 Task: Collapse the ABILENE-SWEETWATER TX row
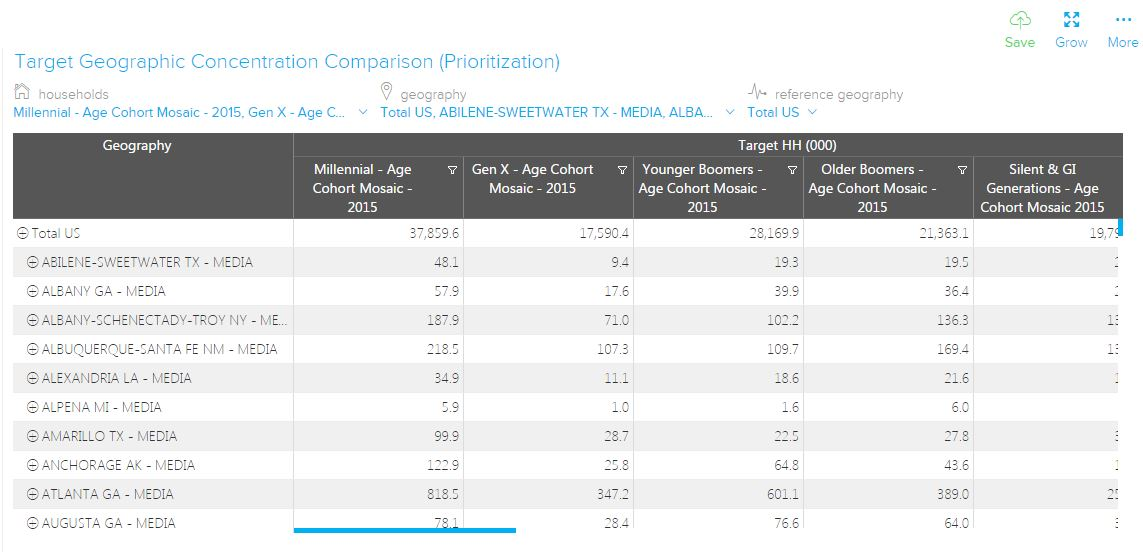point(33,262)
